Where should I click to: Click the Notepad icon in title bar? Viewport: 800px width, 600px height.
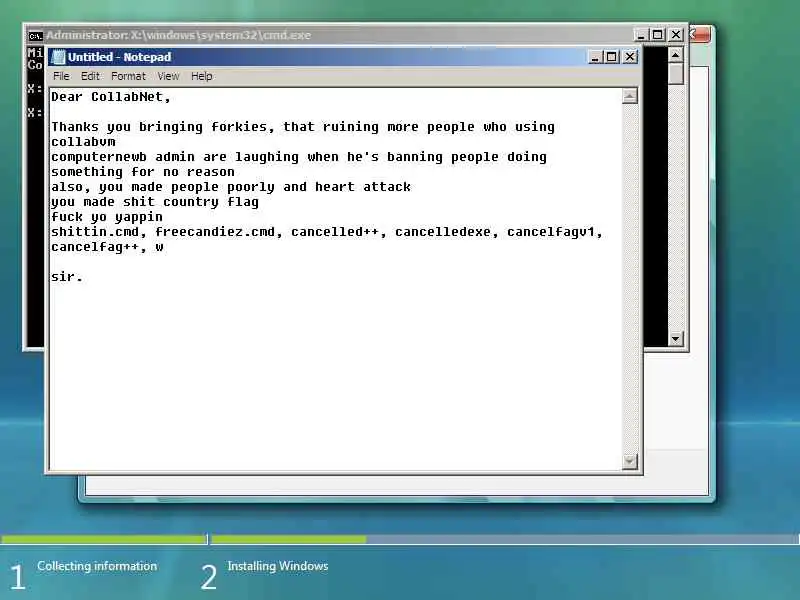(58, 57)
